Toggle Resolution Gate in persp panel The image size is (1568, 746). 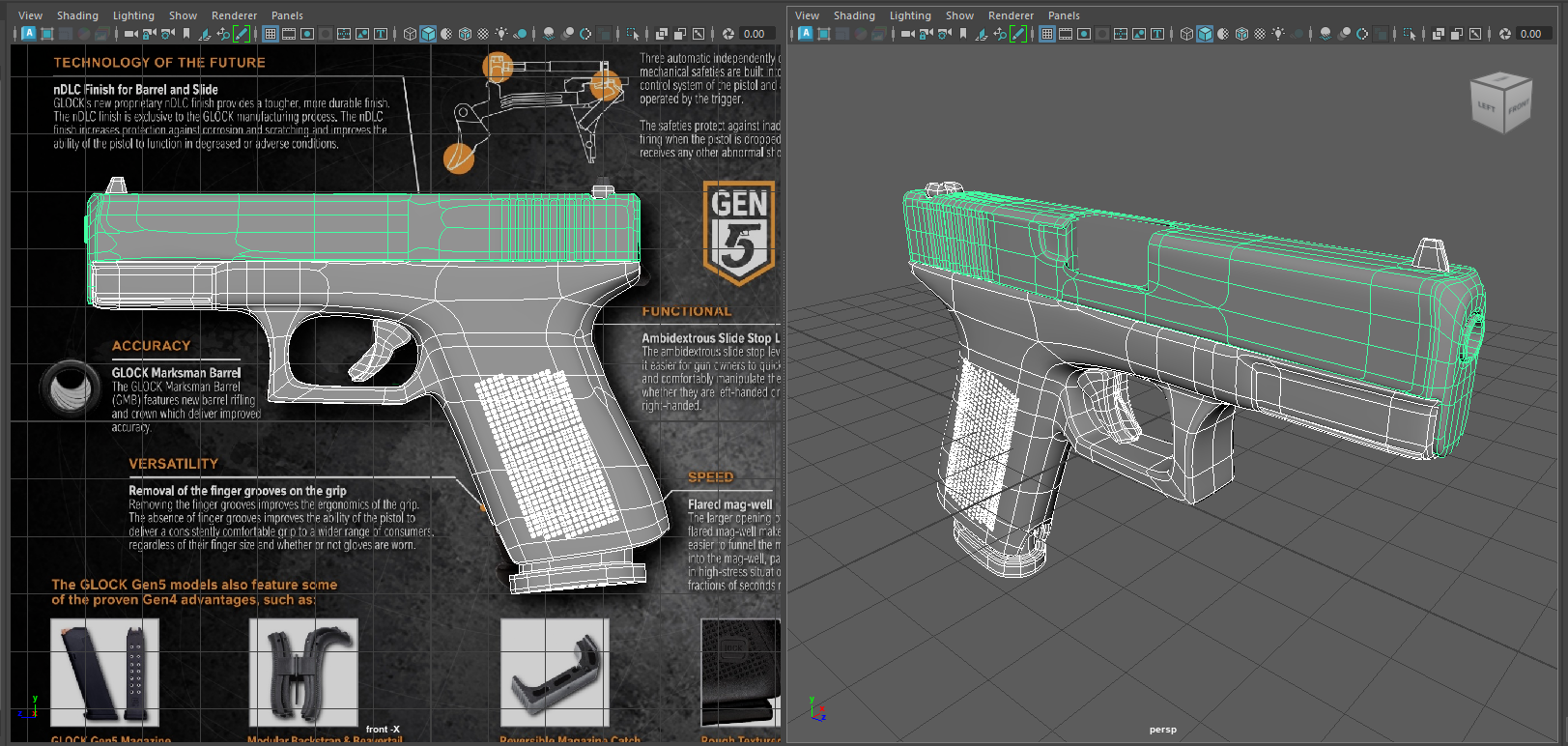point(1084,34)
